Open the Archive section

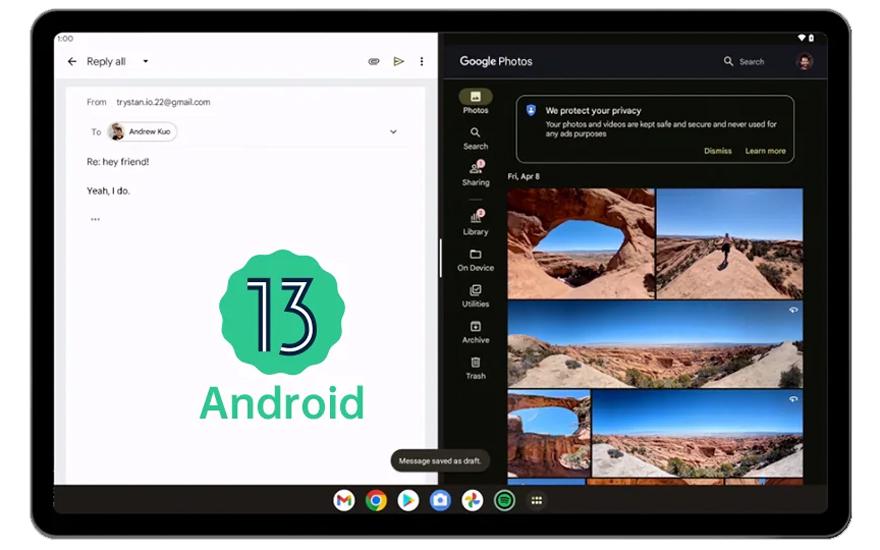[x=476, y=332]
